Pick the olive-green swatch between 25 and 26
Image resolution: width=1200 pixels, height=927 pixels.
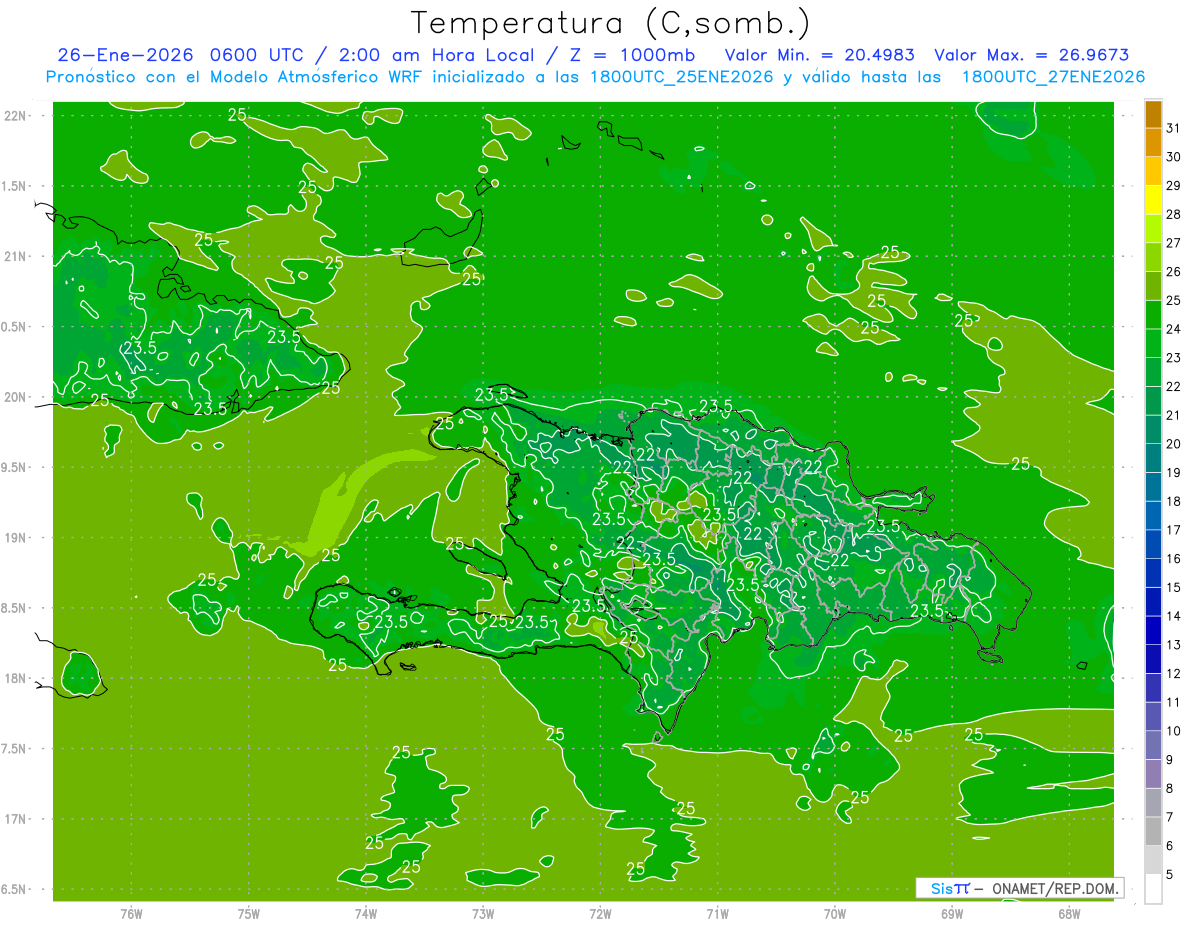(x=1153, y=286)
